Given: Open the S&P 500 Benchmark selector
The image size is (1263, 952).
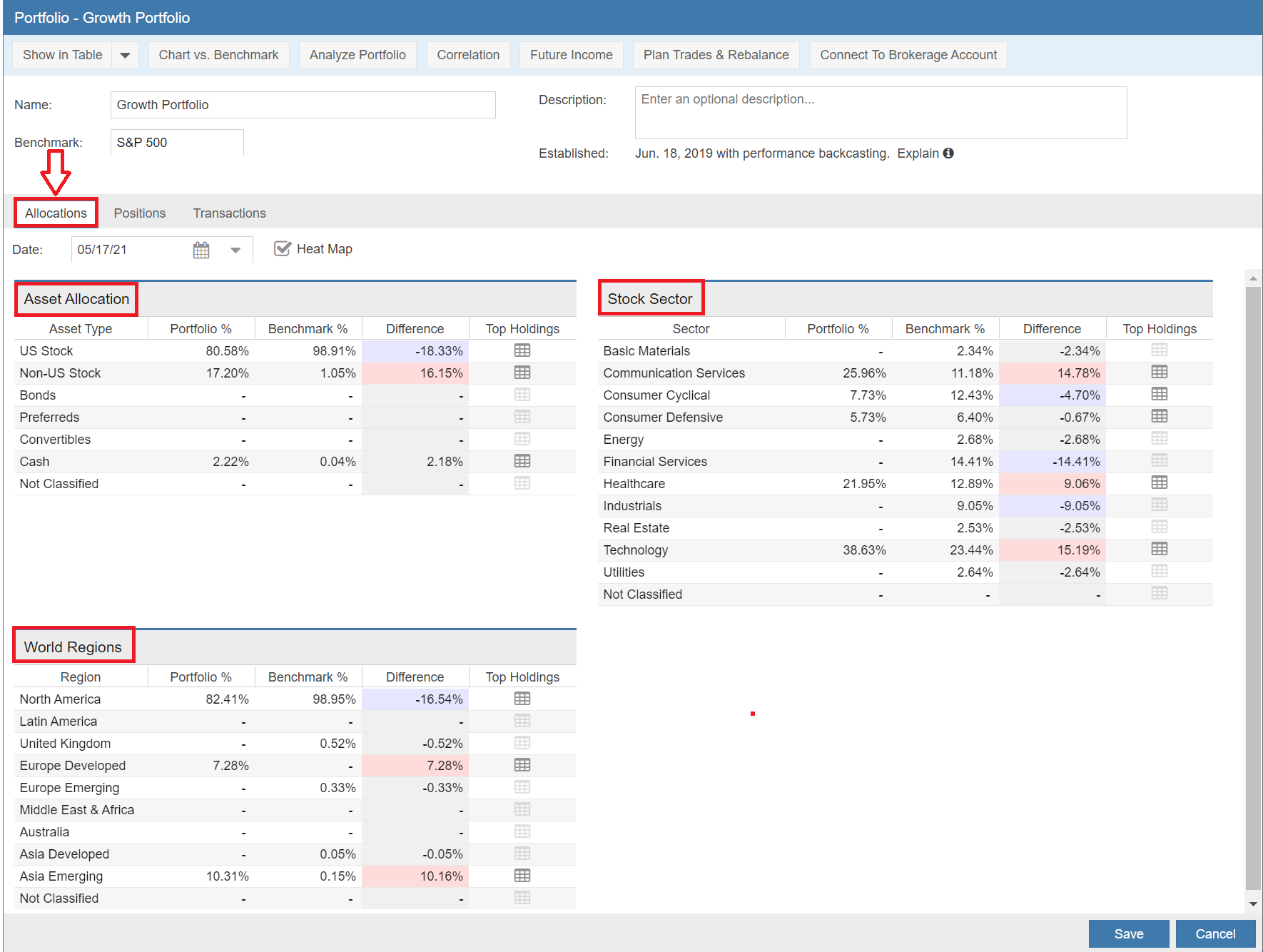Looking at the screenshot, I should [x=176, y=143].
